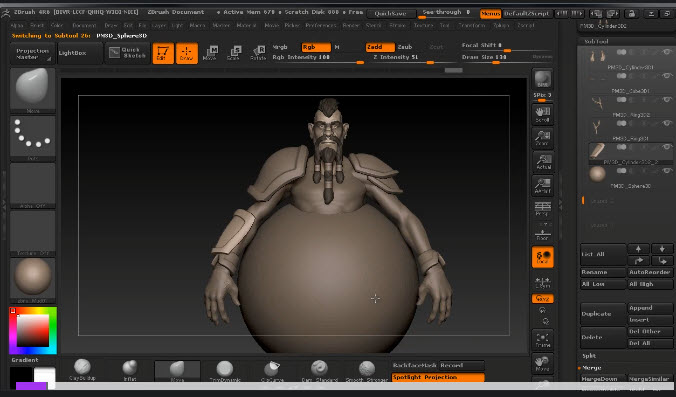676x397 pixels.
Task: Pick a color in the color picker square
Action: tap(33, 331)
